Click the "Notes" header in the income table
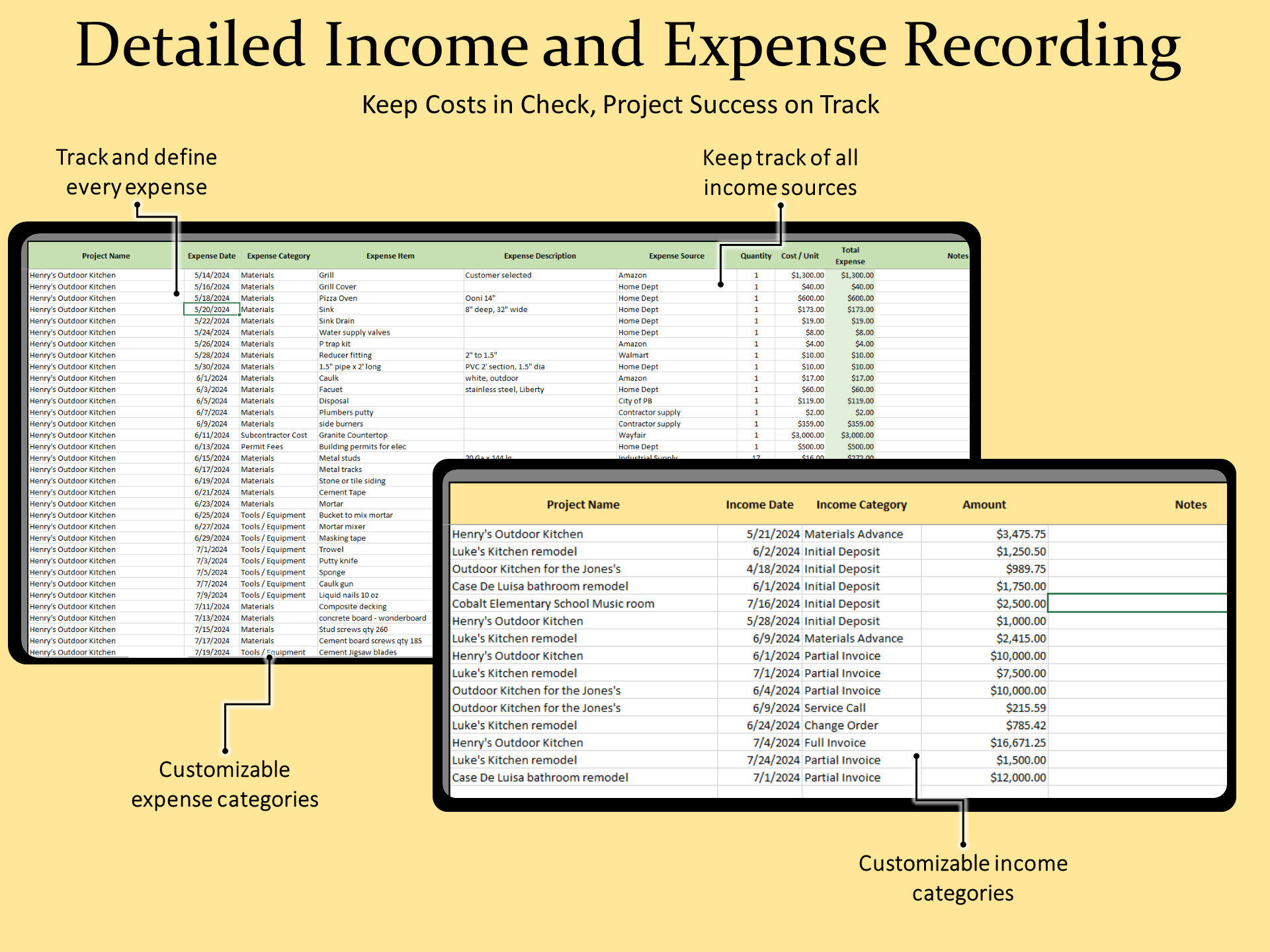Screen dimensions: 1270x952 1191,504
